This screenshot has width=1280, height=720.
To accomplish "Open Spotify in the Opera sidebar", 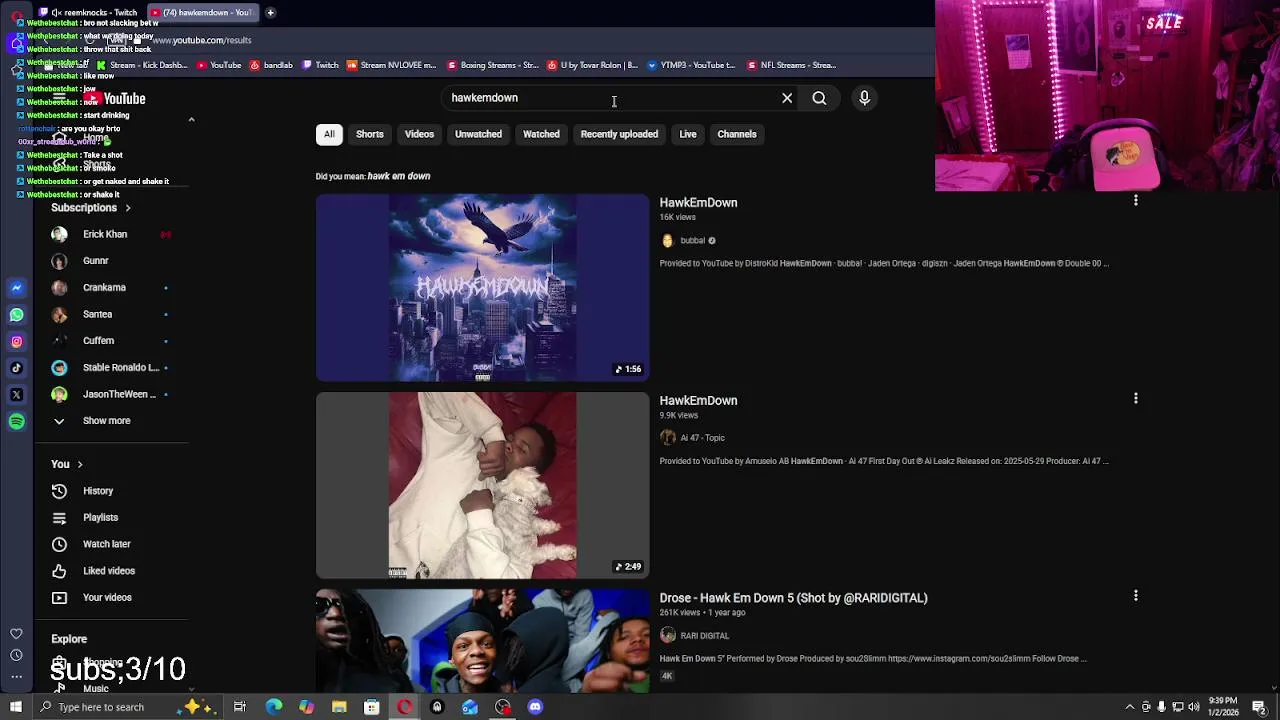I will tap(16, 421).
